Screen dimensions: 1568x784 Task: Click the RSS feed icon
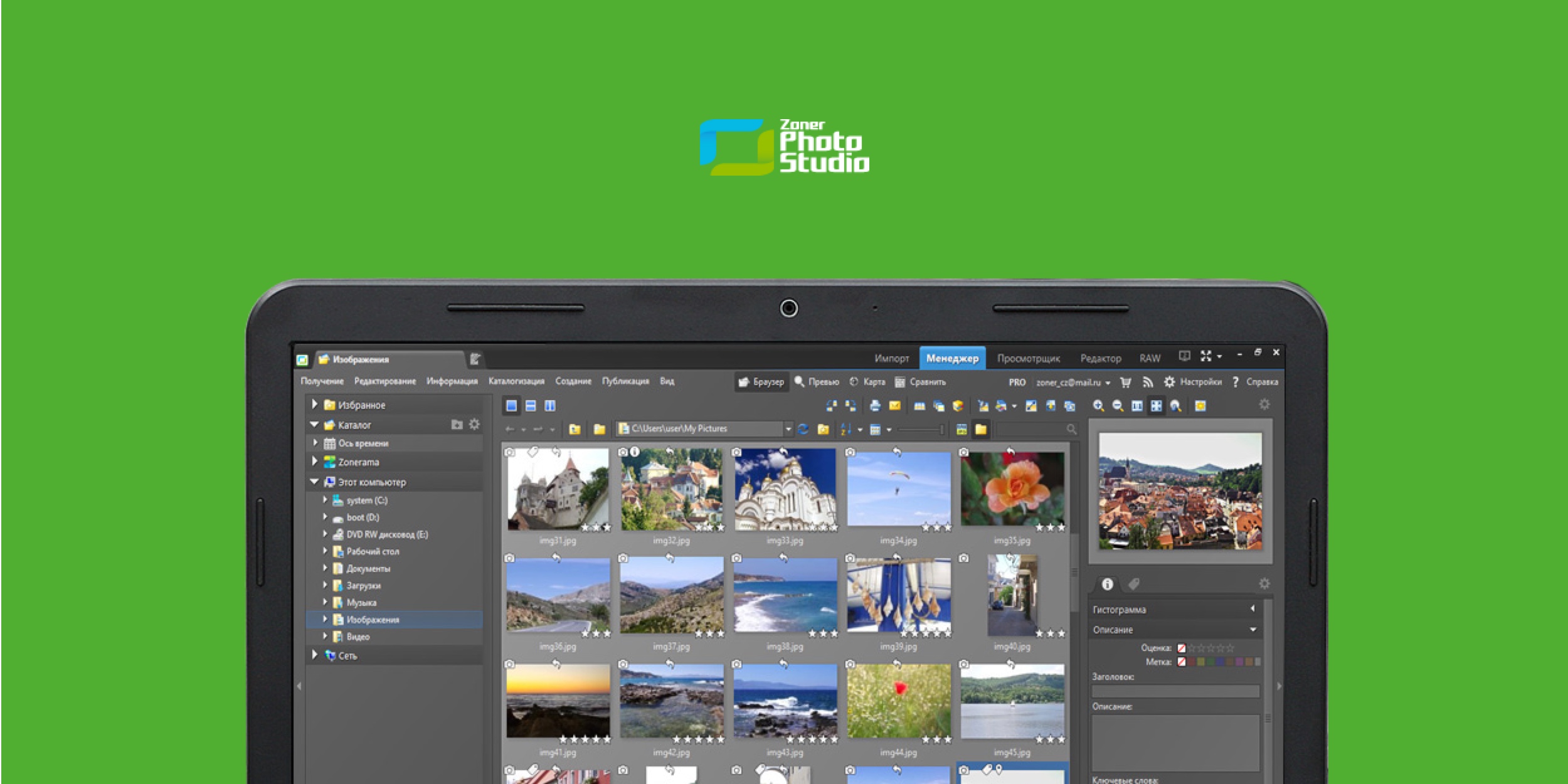coord(1147,382)
